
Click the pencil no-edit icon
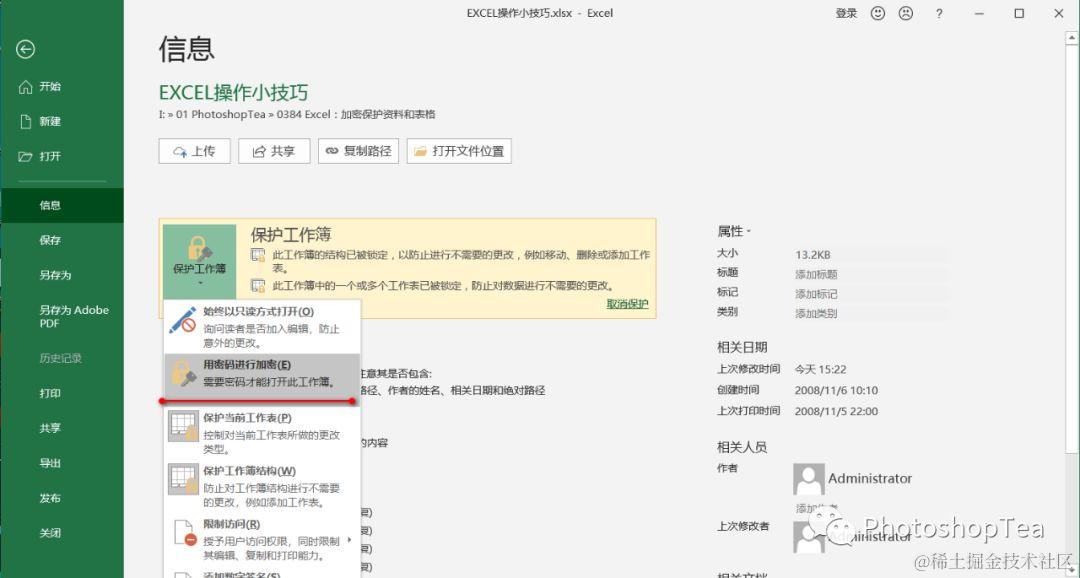(183, 321)
